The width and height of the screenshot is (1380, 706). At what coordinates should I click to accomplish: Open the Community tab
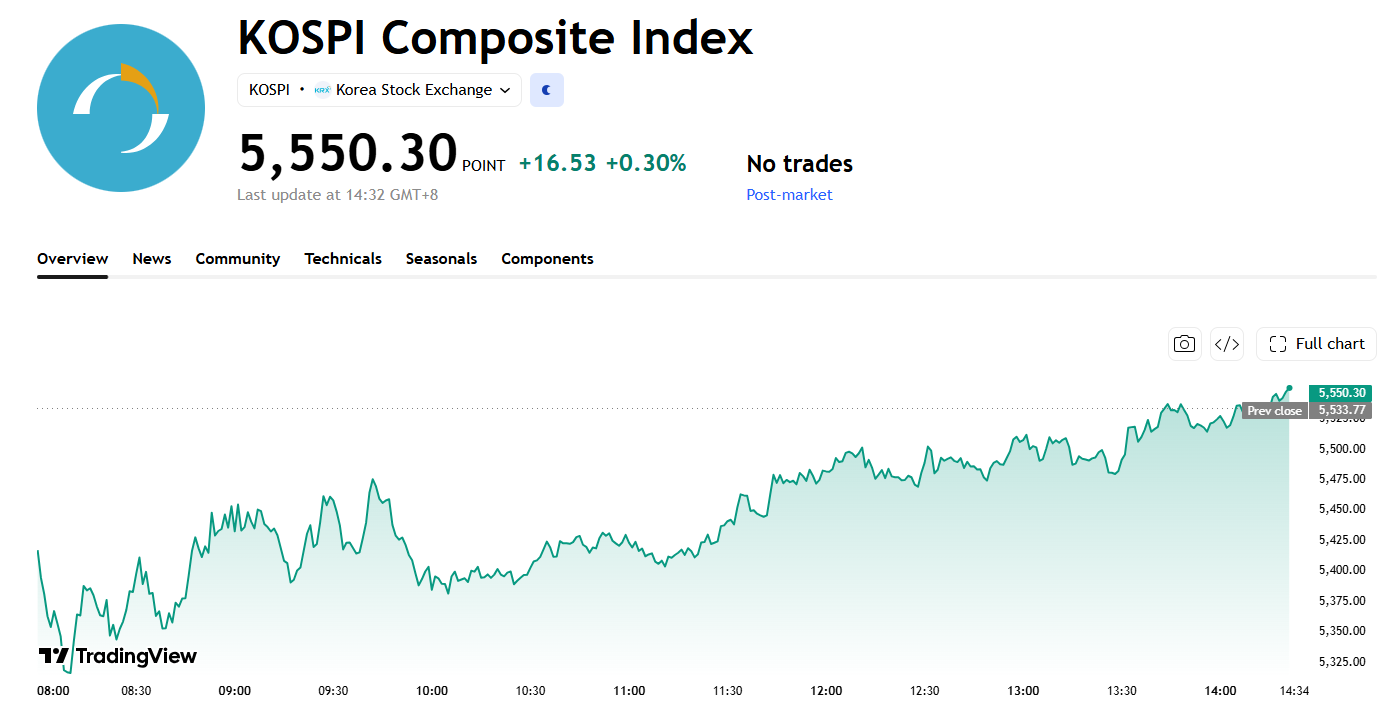pos(238,259)
